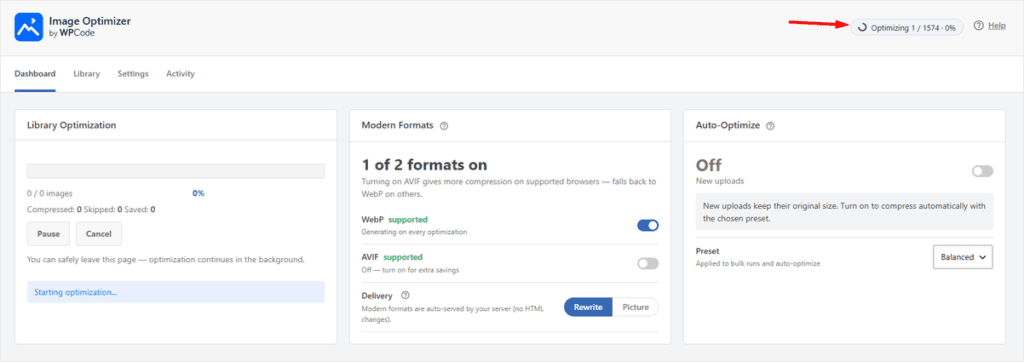Select the Picture delivery option

635,307
